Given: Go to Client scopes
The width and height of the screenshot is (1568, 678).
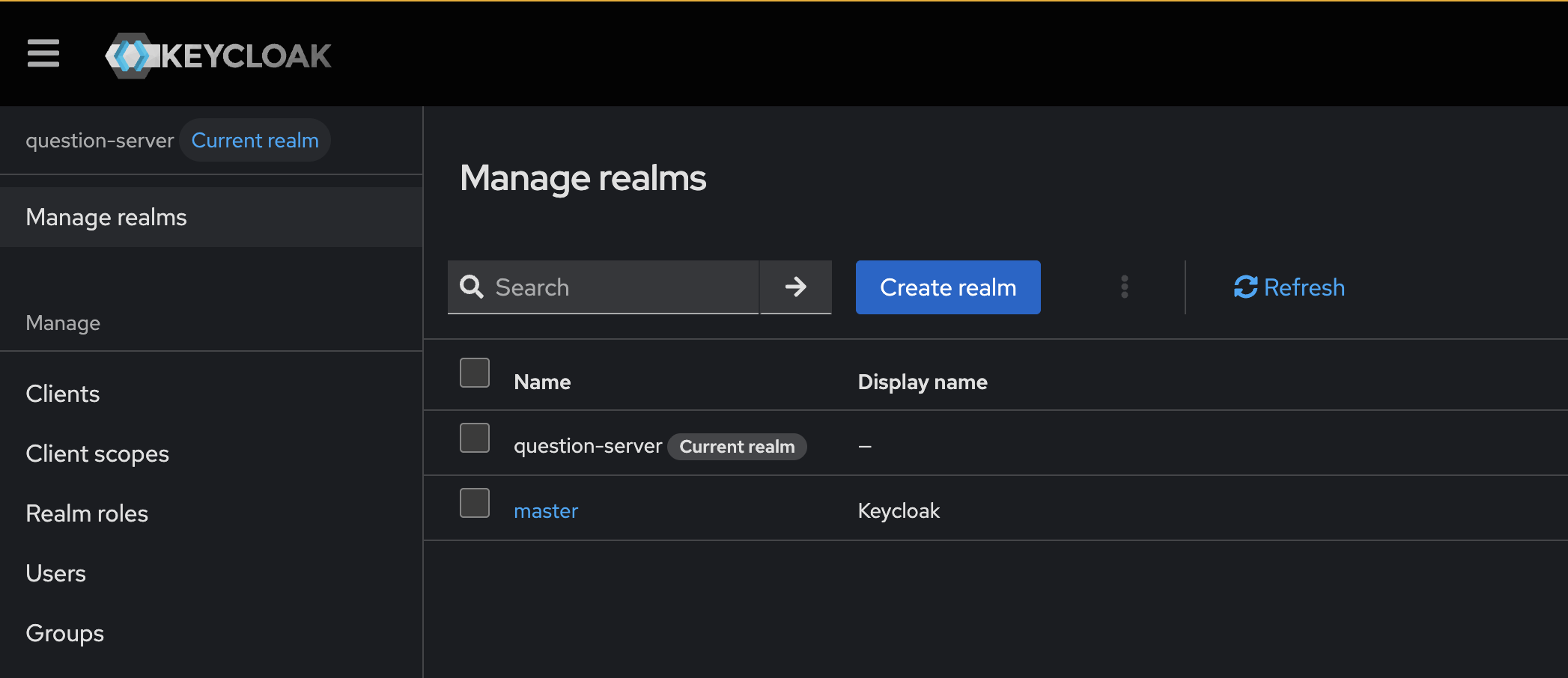Looking at the screenshot, I should pos(97,453).
